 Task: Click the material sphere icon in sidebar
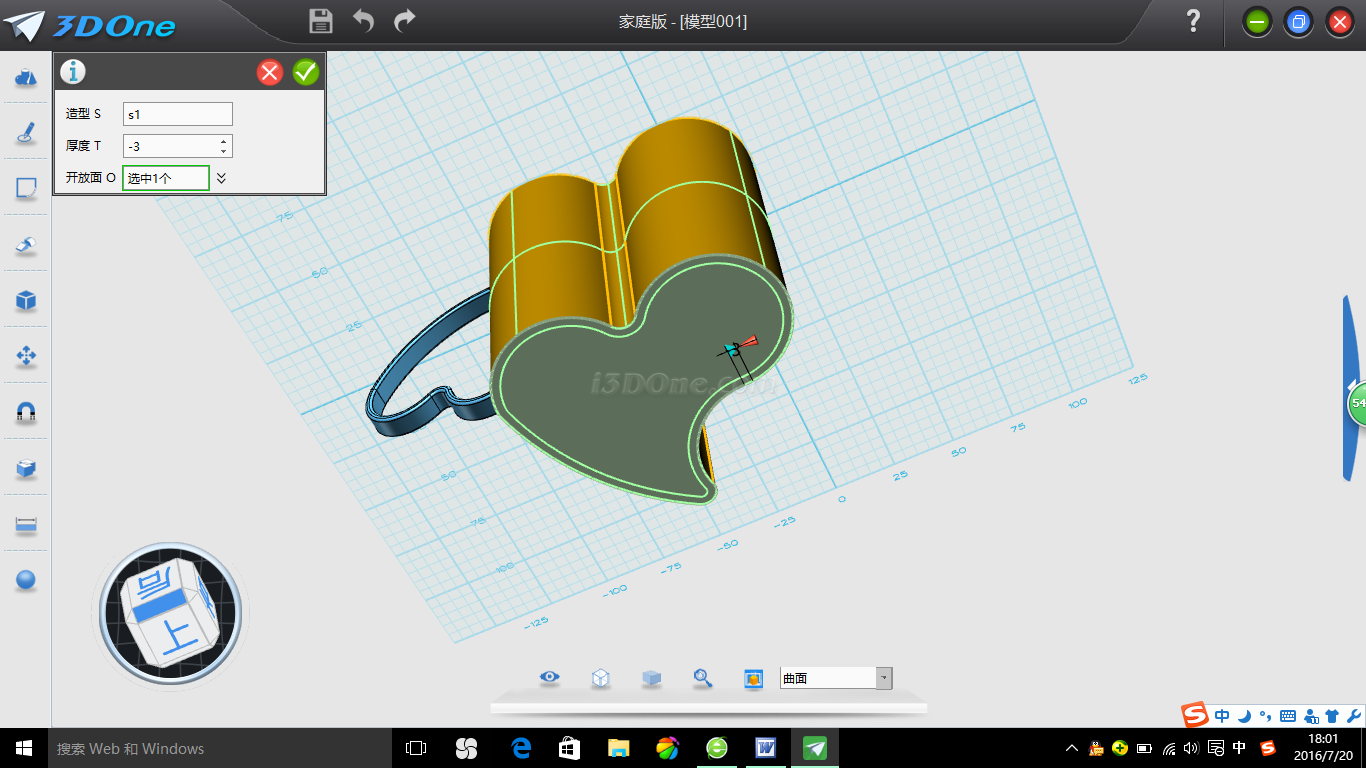(x=26, y=580)
